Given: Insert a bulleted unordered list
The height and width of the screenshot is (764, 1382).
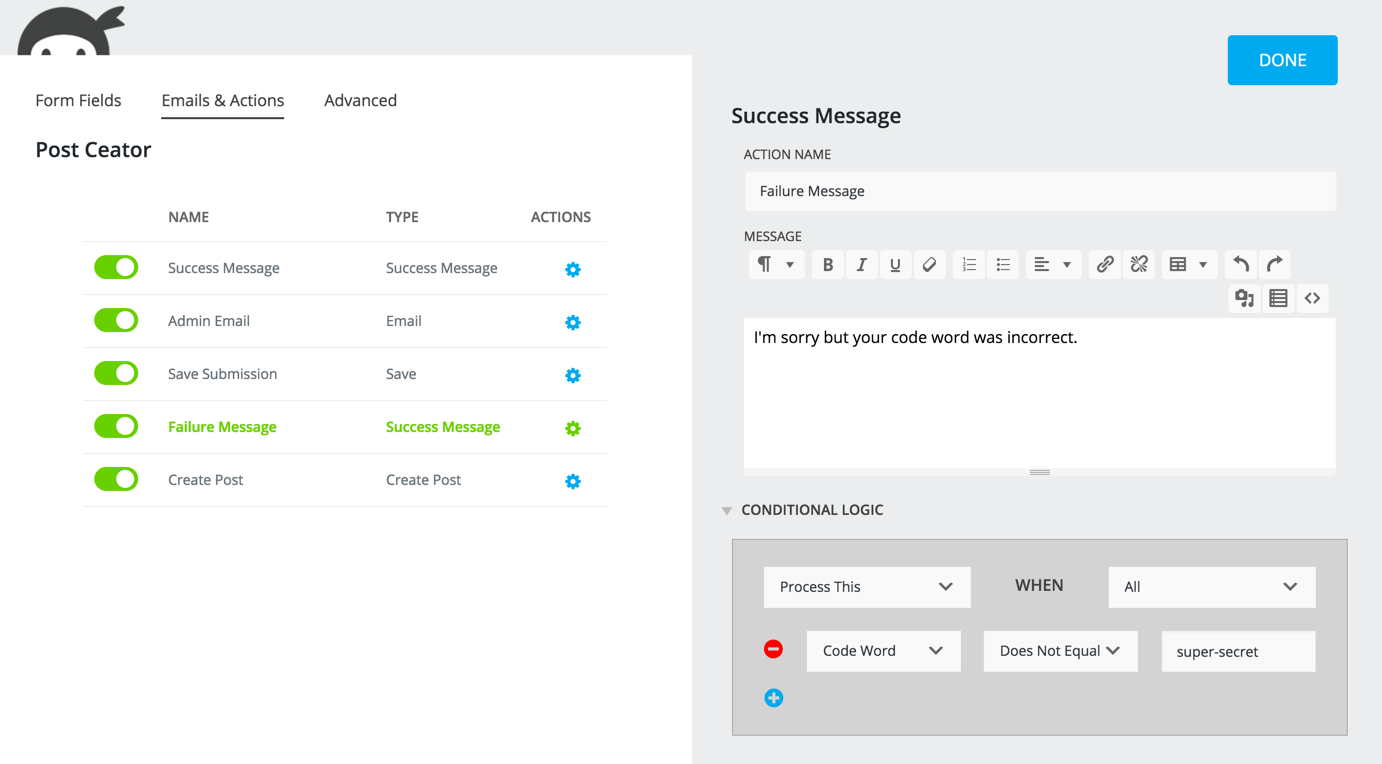Looking at the screenshot, I should (x=1003, y=265).
